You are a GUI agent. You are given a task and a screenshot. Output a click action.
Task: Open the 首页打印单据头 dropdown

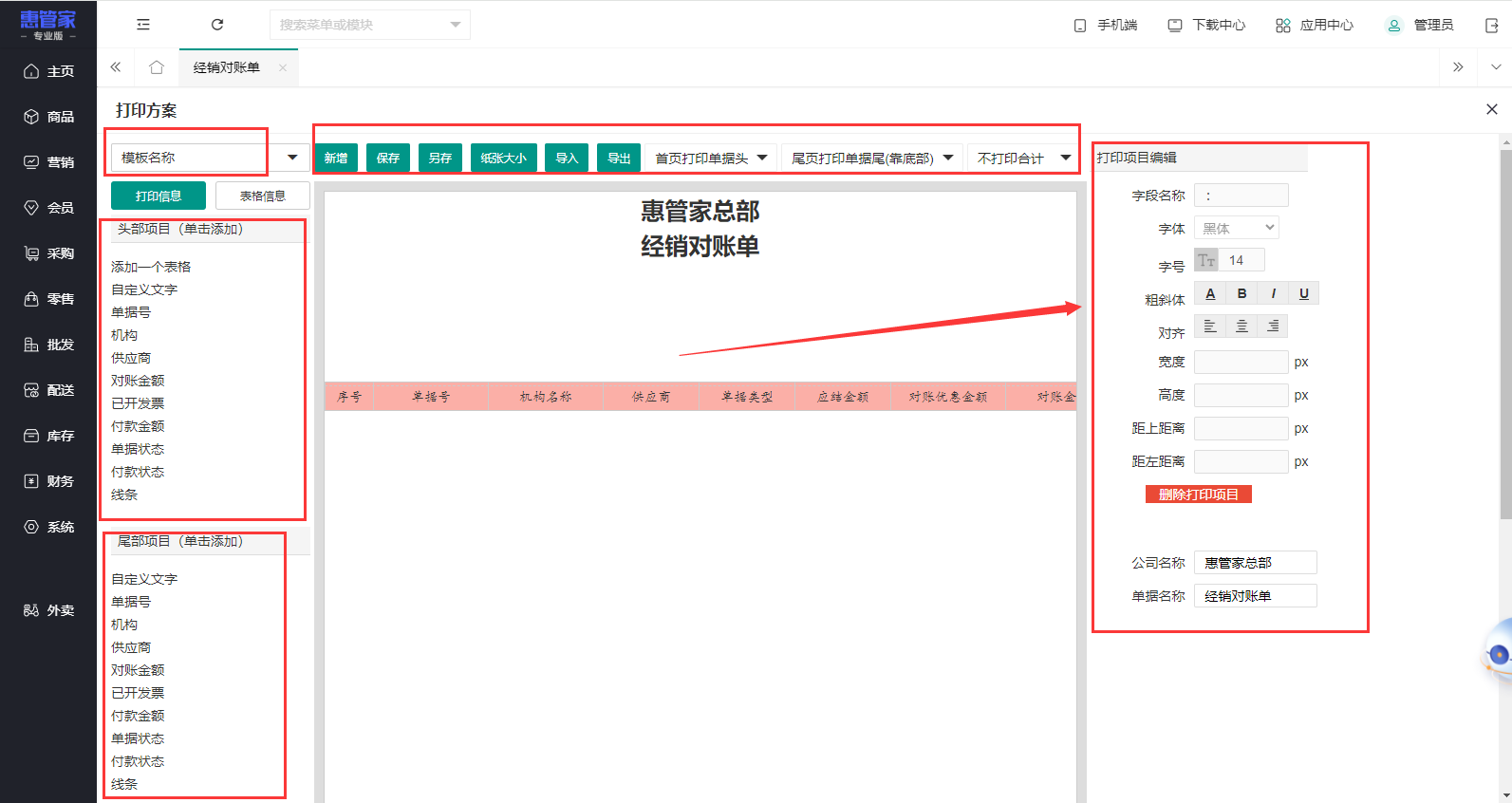(711, 158)
